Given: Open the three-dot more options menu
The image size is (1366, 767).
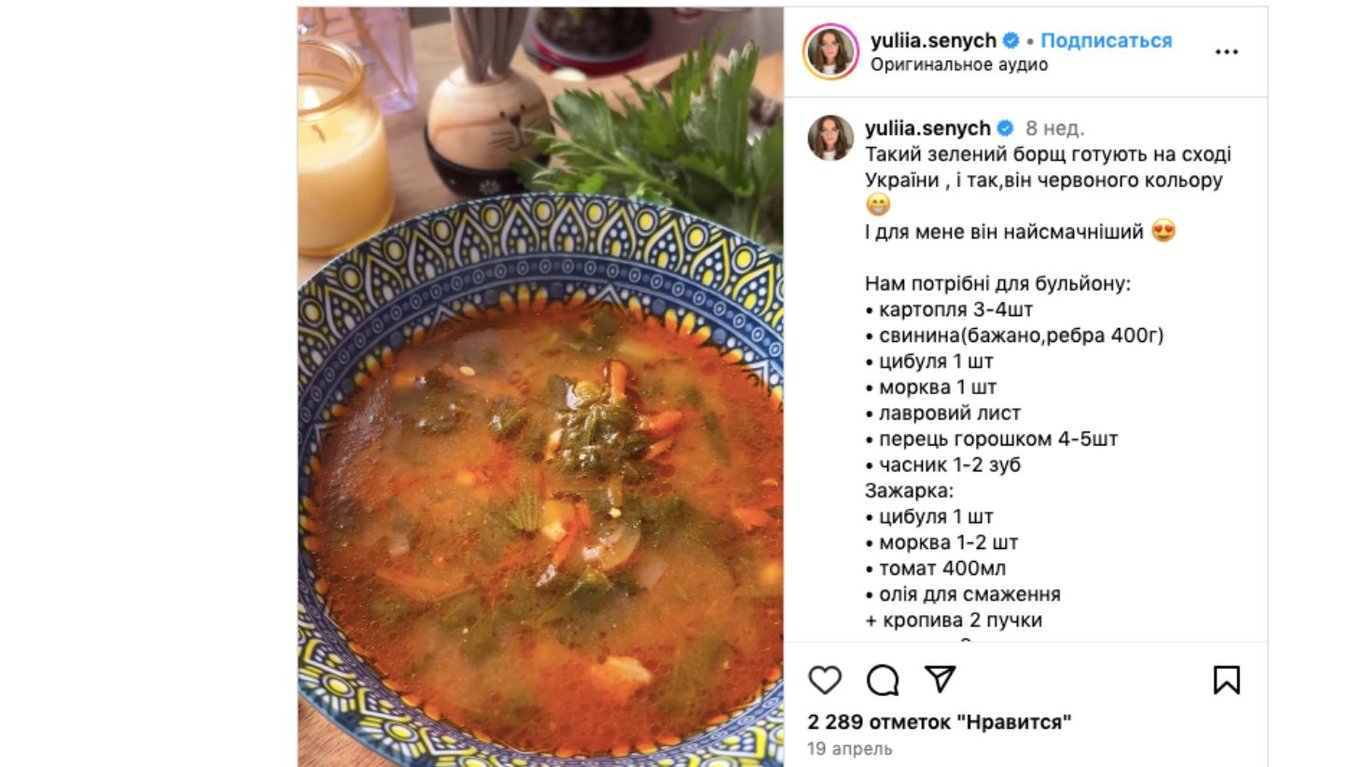Looking at the screenshot, I should [x=1226, y=52].
